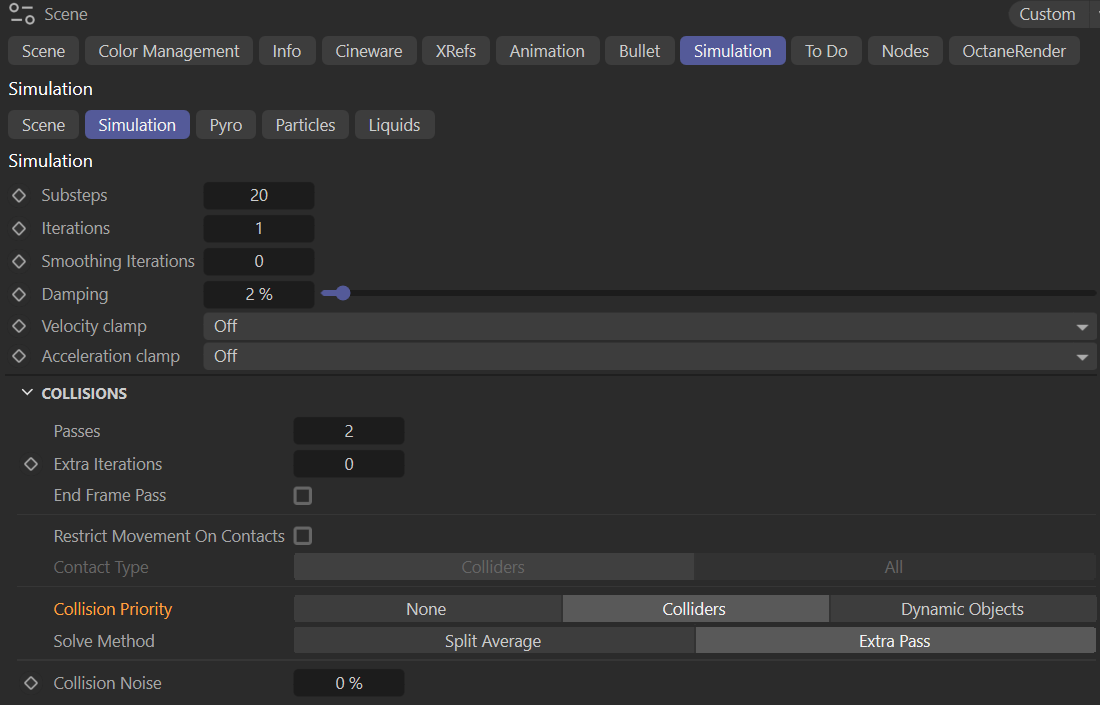Image resolution: width=1100 pixels, height=705 pixels.
Task: Collapse the Collisions section
Action: point(27,394)
